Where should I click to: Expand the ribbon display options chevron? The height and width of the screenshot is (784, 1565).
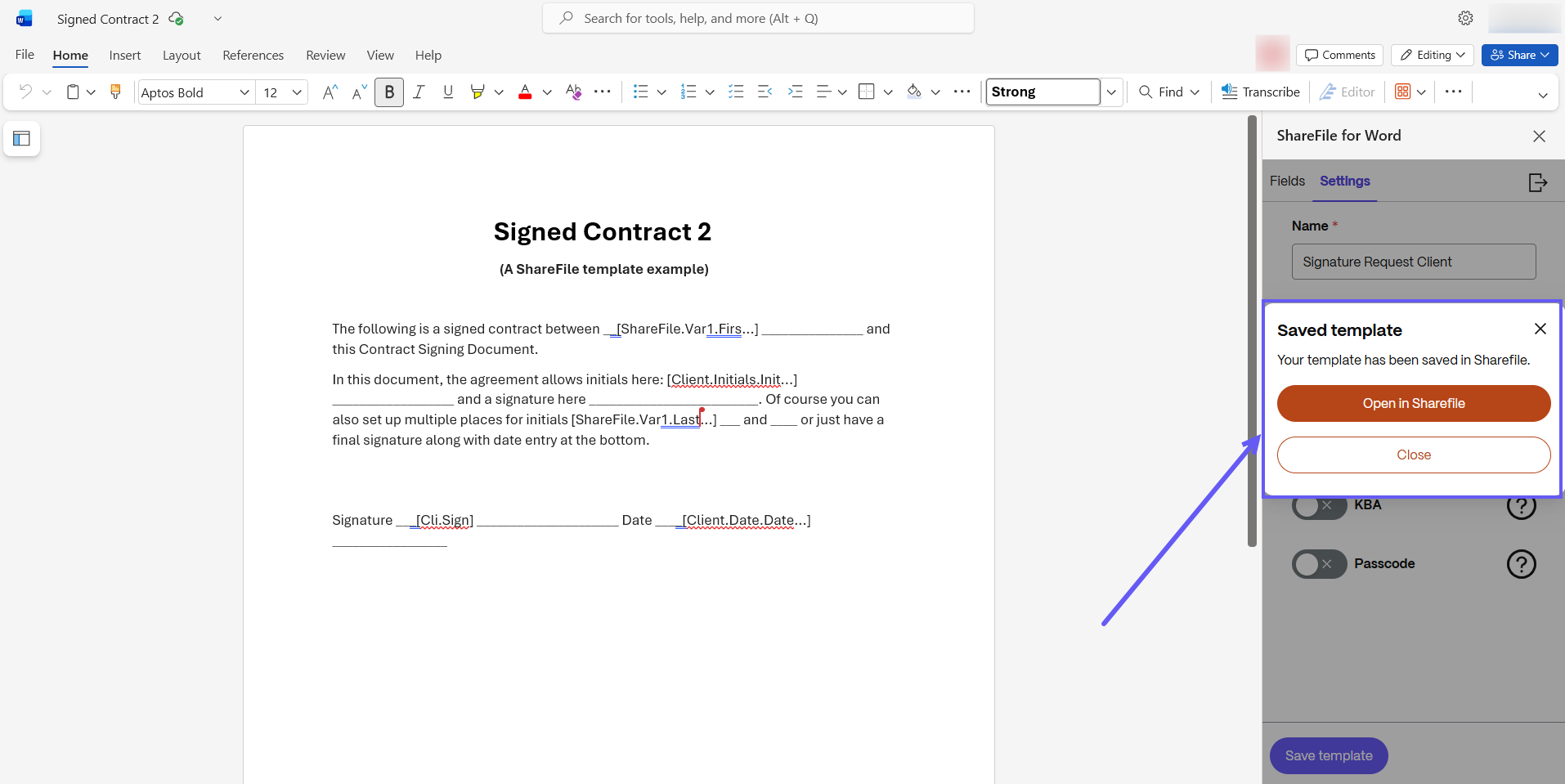coord(1542,95)
